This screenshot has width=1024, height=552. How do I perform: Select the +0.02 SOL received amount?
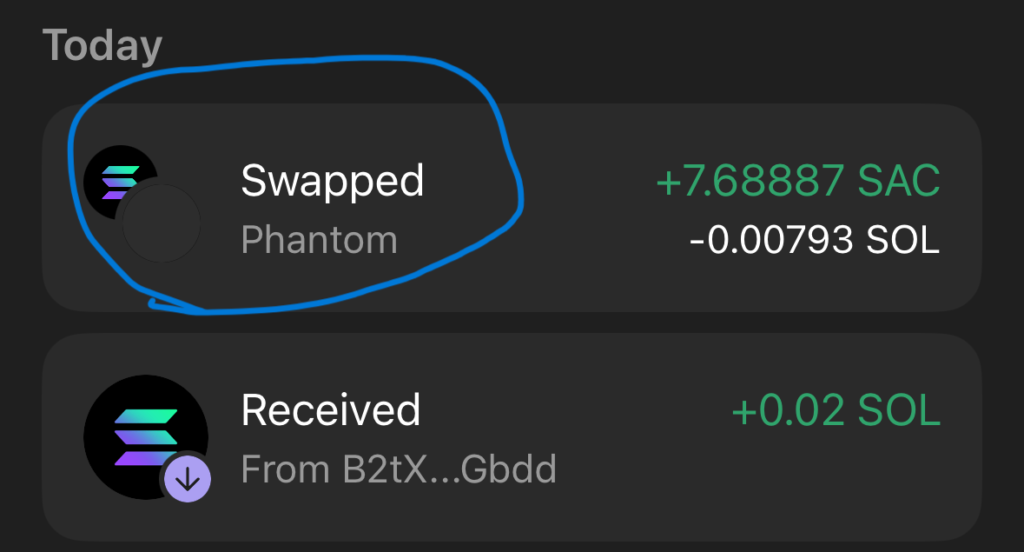click(835, 411)
